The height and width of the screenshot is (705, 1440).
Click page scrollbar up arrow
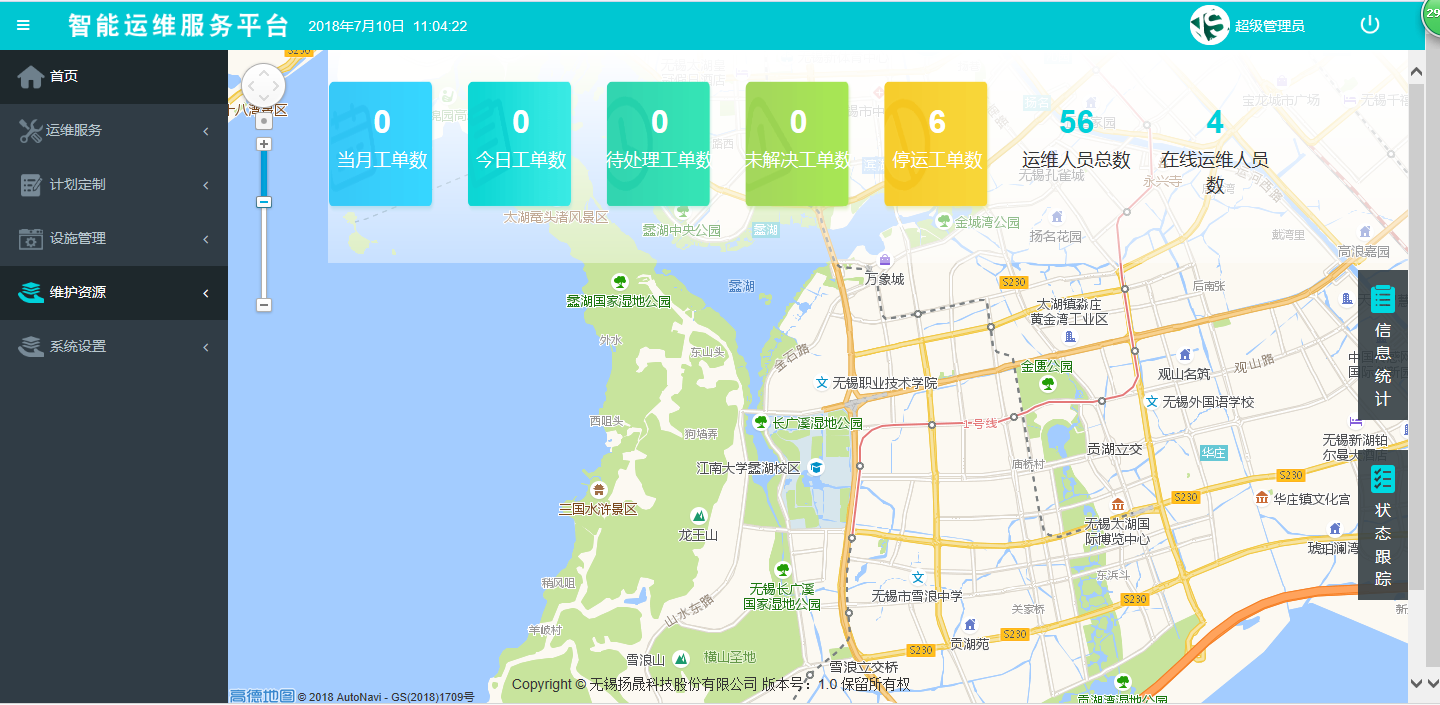[1416, 72]
